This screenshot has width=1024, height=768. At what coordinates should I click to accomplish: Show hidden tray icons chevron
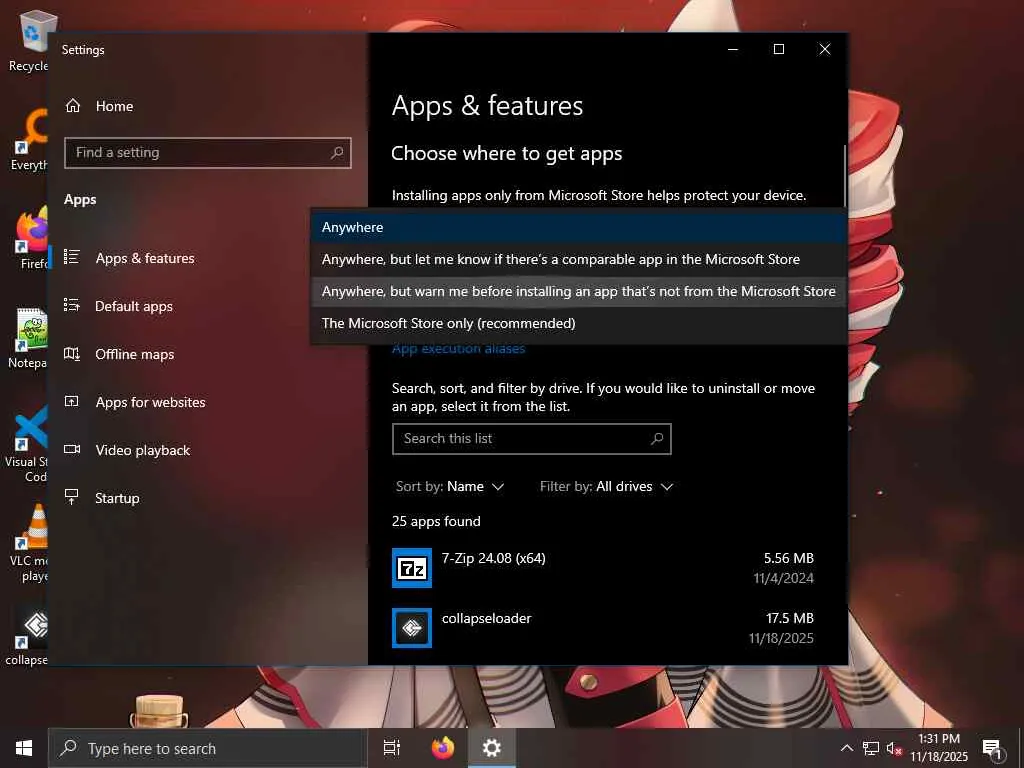tap(846, 748)
